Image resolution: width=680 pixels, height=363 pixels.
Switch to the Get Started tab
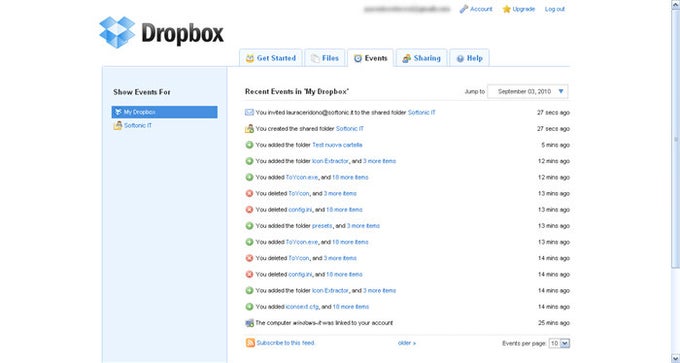pos(271,58)
